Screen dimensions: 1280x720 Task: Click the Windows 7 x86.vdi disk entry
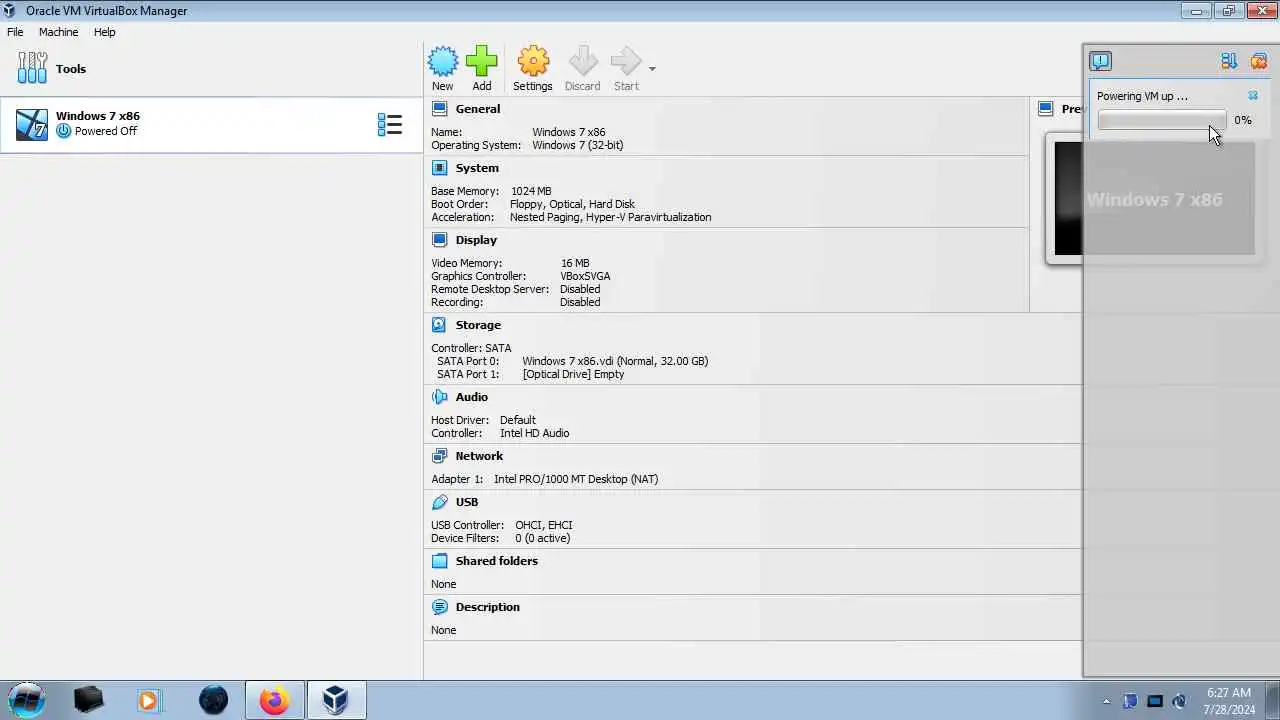coord(615,361)
